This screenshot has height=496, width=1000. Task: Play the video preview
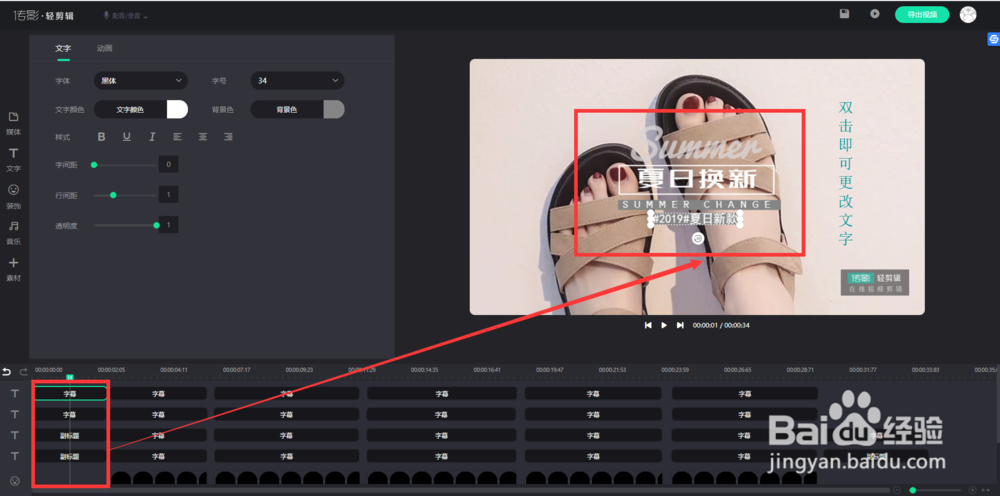664,325
